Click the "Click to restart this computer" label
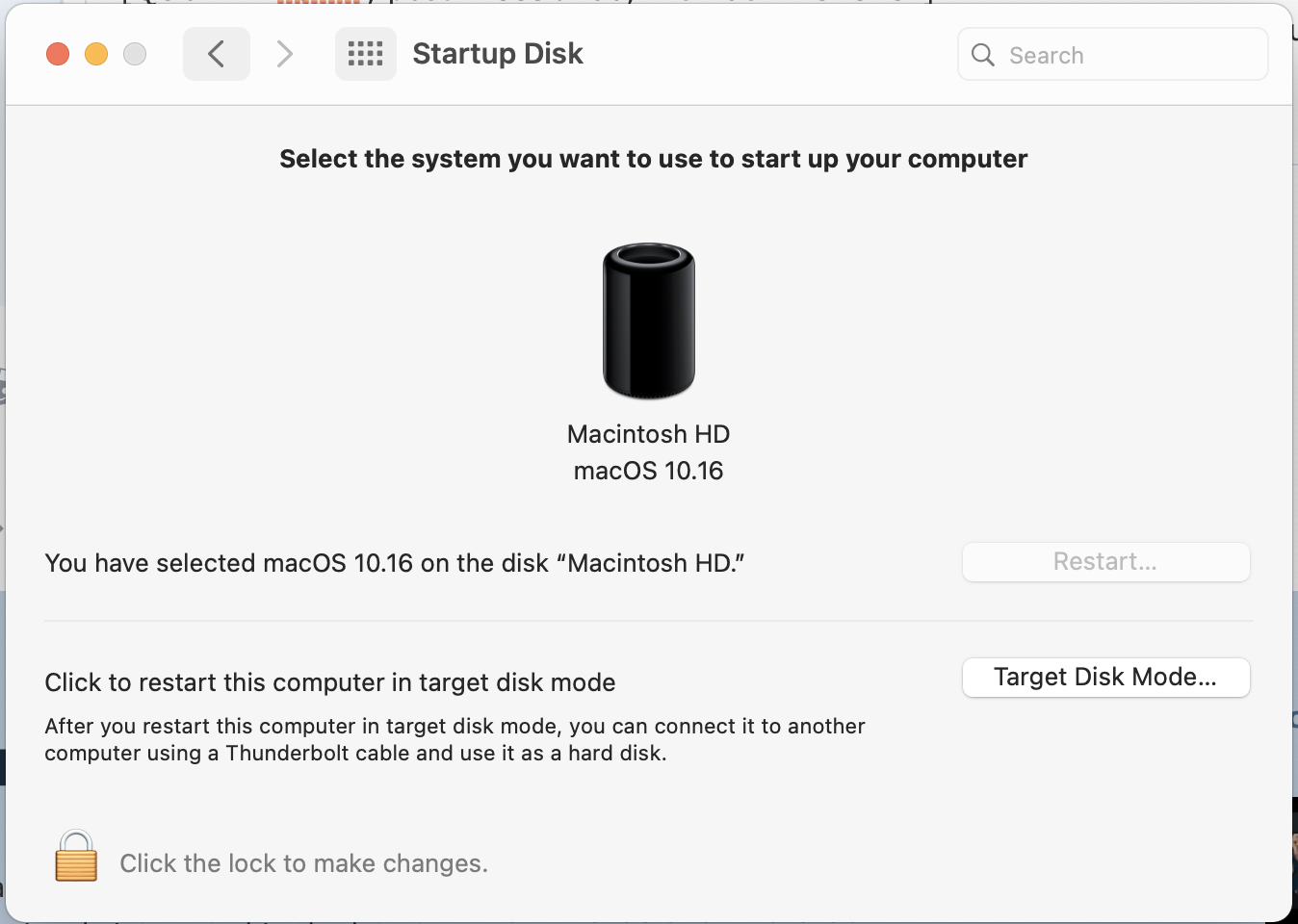The width and height of the screenshot is (1298, 924). coord(330,682)
